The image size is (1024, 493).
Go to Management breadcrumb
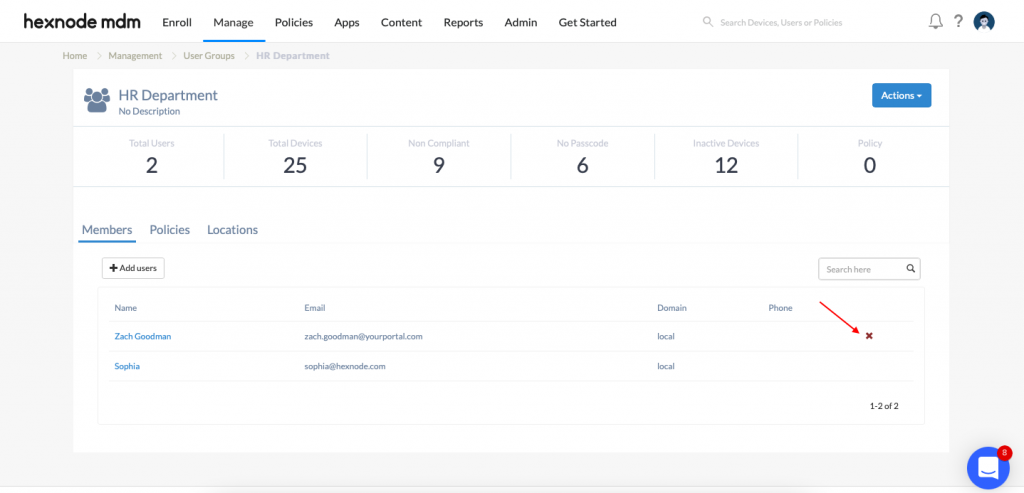135,56
